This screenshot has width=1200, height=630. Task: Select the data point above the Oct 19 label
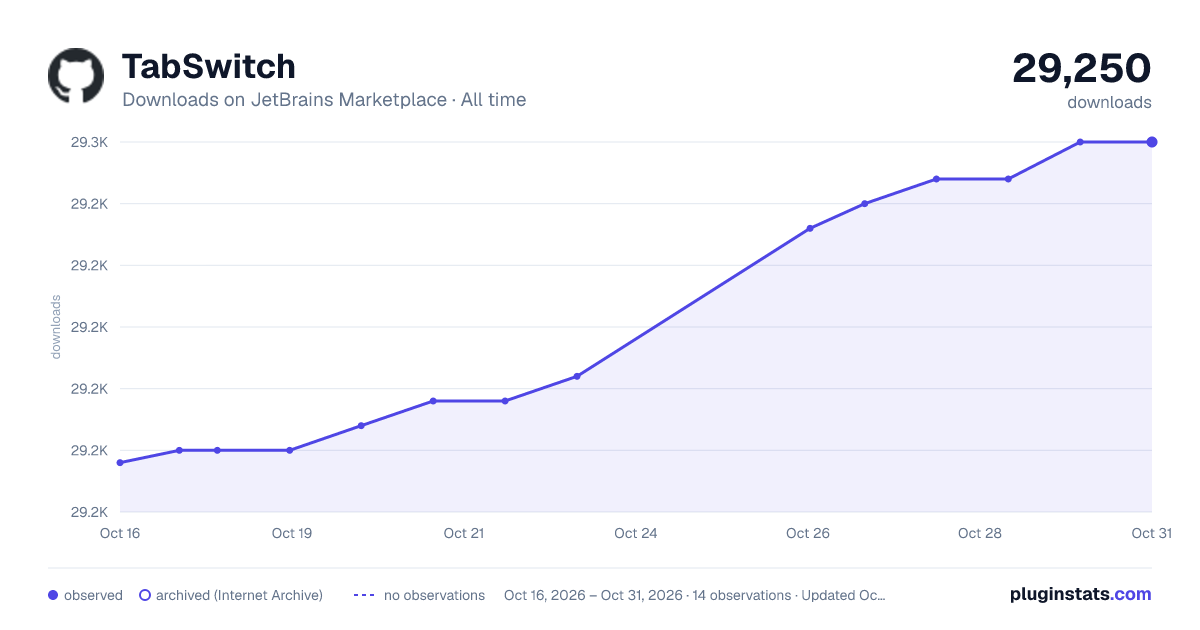point(290,450)
